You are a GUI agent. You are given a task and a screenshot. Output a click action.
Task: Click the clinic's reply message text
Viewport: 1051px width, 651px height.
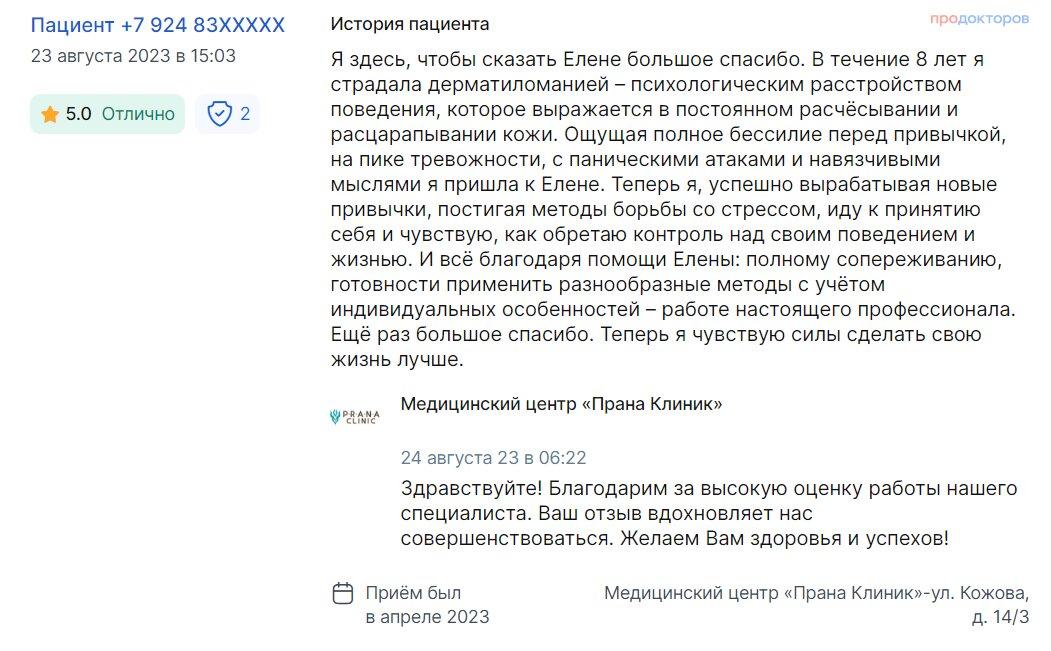pos(708,513)
